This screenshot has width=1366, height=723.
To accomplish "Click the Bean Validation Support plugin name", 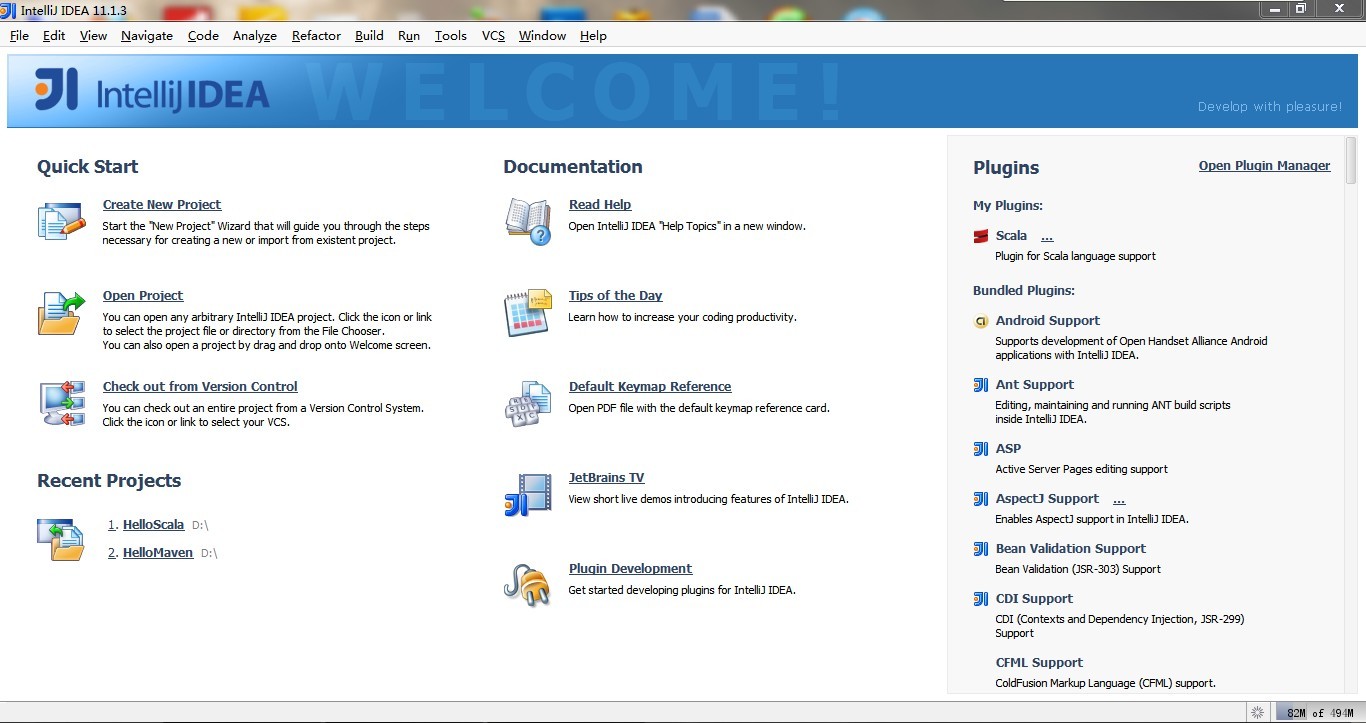I will [x=1070, y=549].
